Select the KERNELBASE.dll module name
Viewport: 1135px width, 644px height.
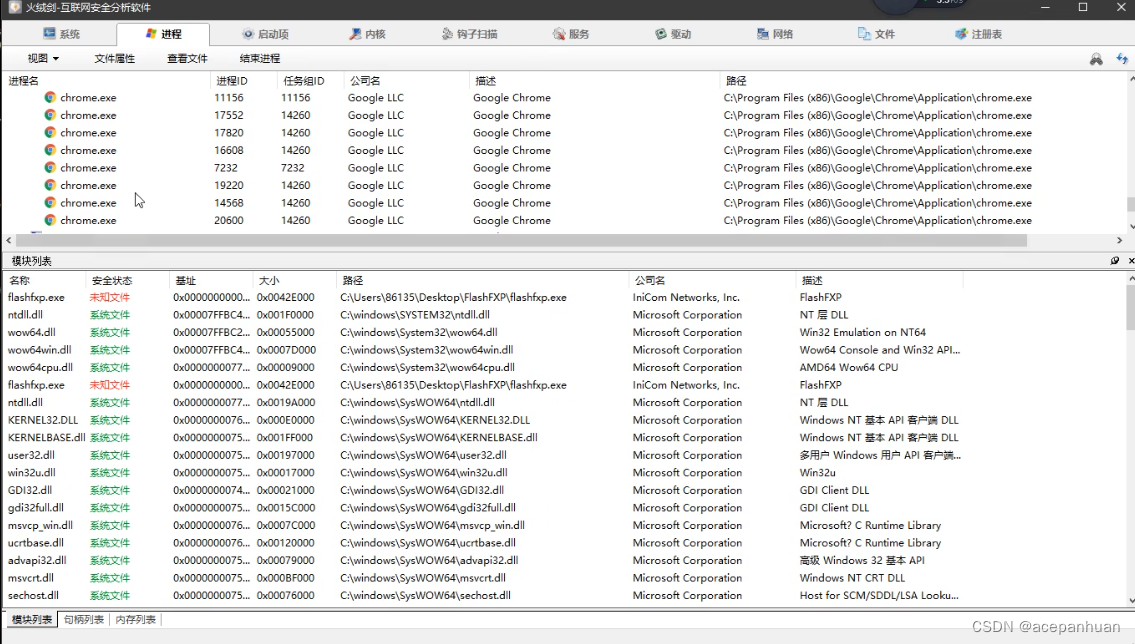coord(46,437)
